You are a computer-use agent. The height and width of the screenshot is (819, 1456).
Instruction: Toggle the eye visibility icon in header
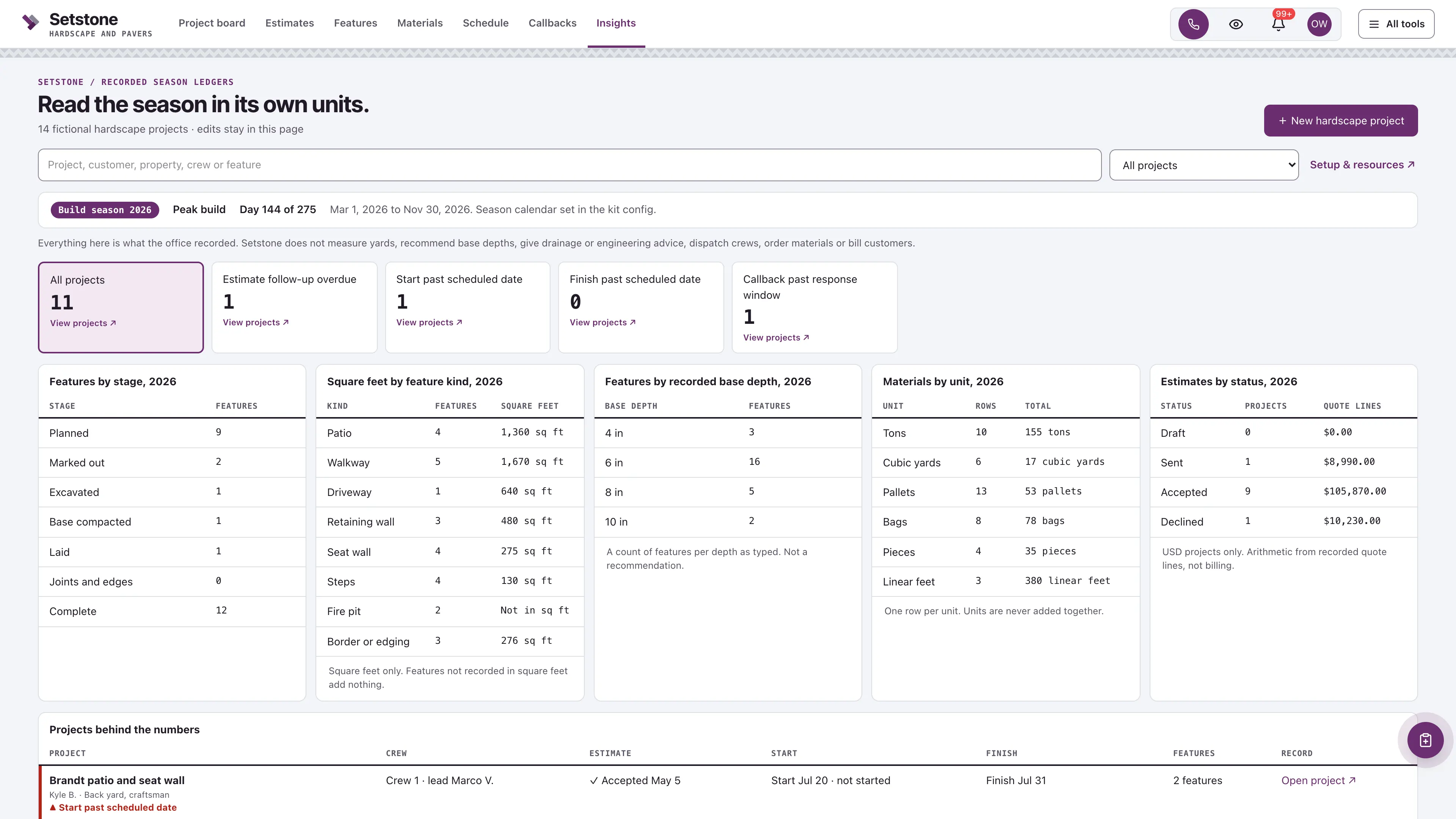pyautogui.click(x=1236, y=24)
